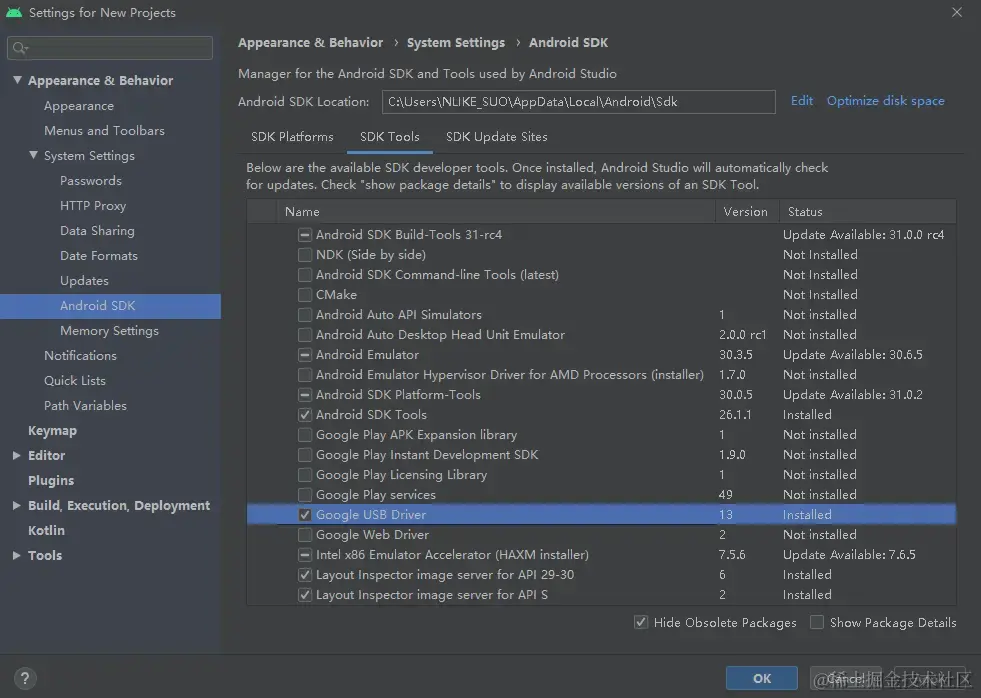Expand the Build, Execution, Deployment section
The height and width of the screenshot is (698, 981).
[x=17, y=505]
